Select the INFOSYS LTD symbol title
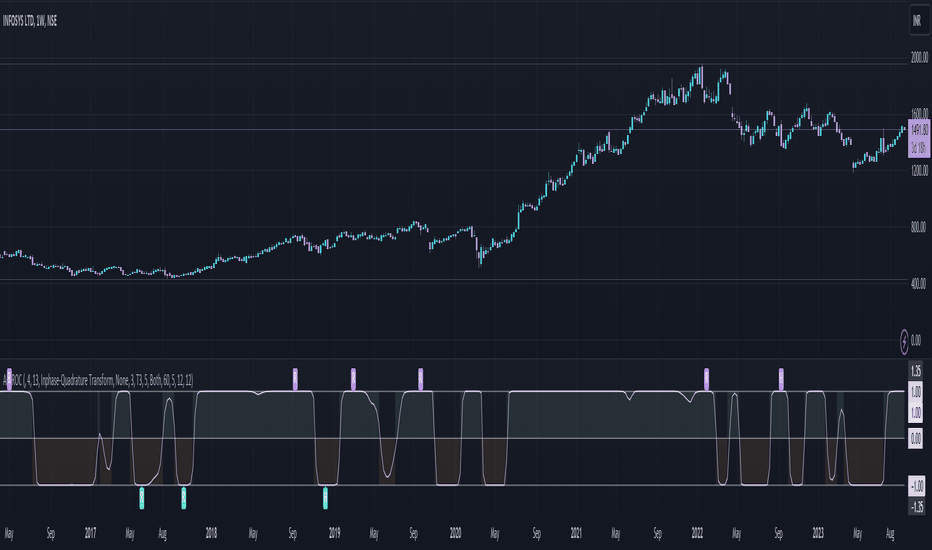The image size is (932, 550). (30, 21)
